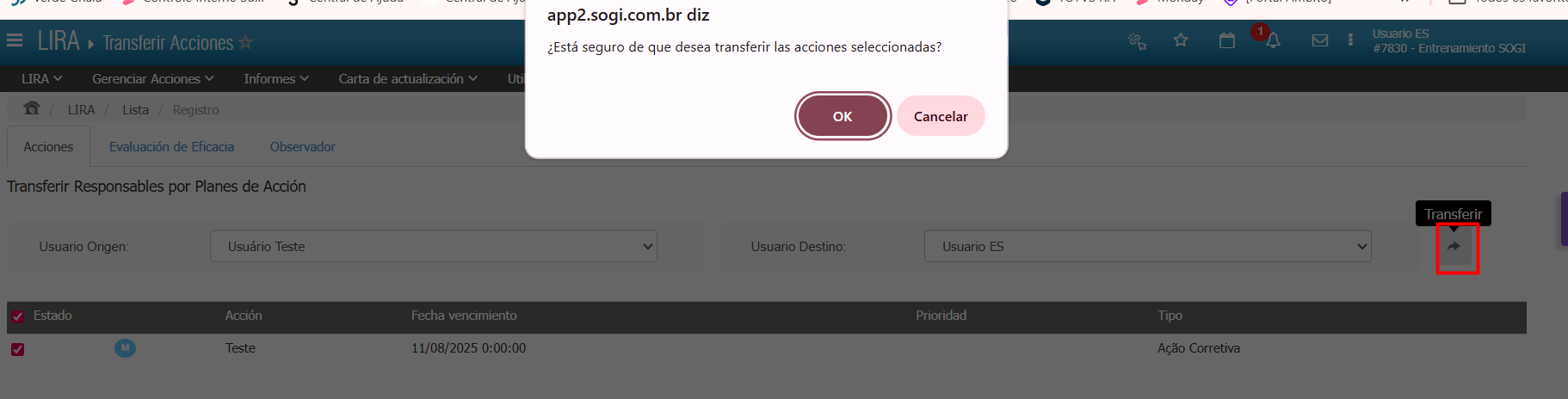This screenshot has width=1568, height=399.
Task: Open the mail envelope icon
Action: 1320,40
